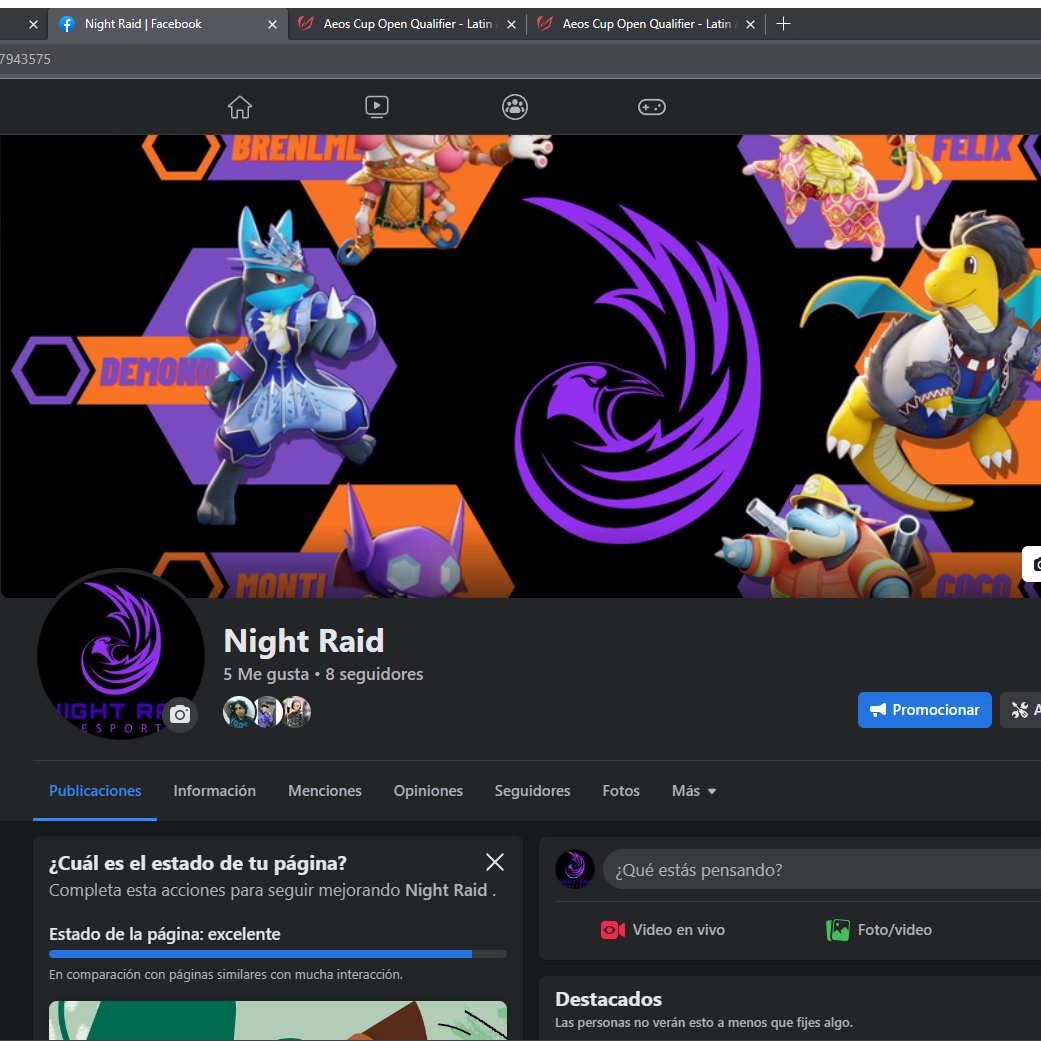Close the second Aeos Cup tab

[511, 25]
